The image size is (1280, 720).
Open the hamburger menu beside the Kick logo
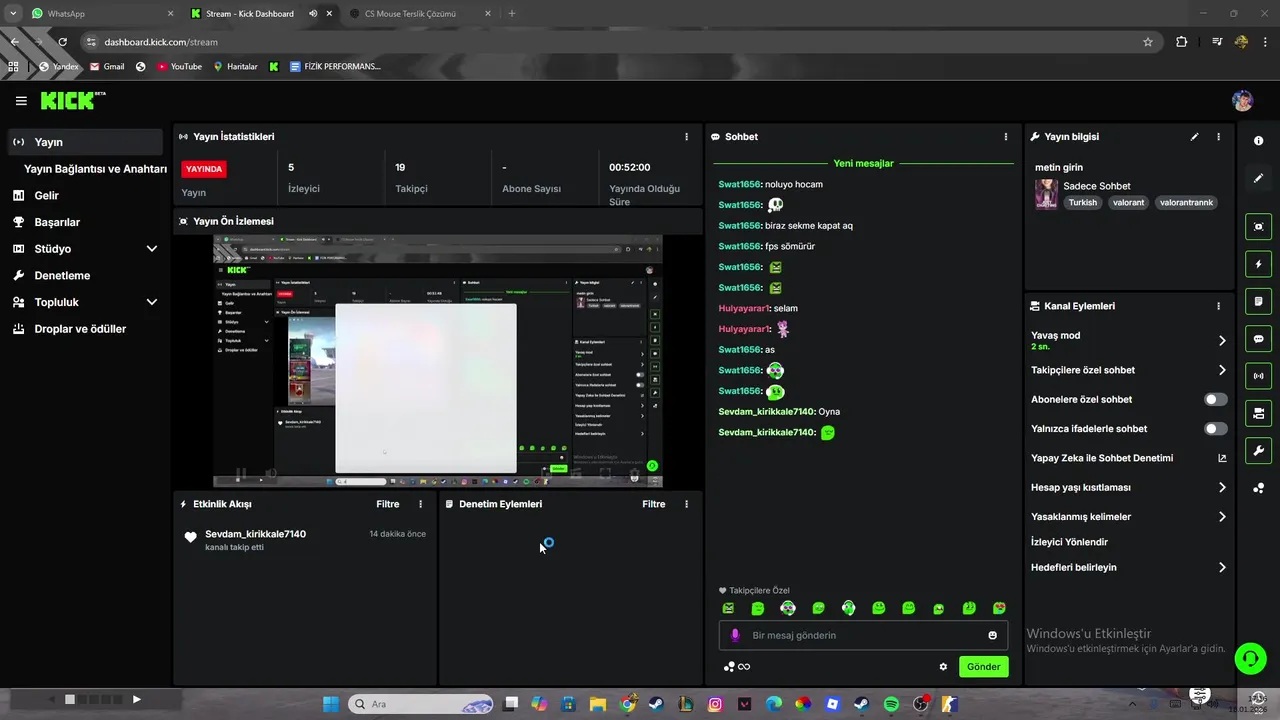click(21, 101)
